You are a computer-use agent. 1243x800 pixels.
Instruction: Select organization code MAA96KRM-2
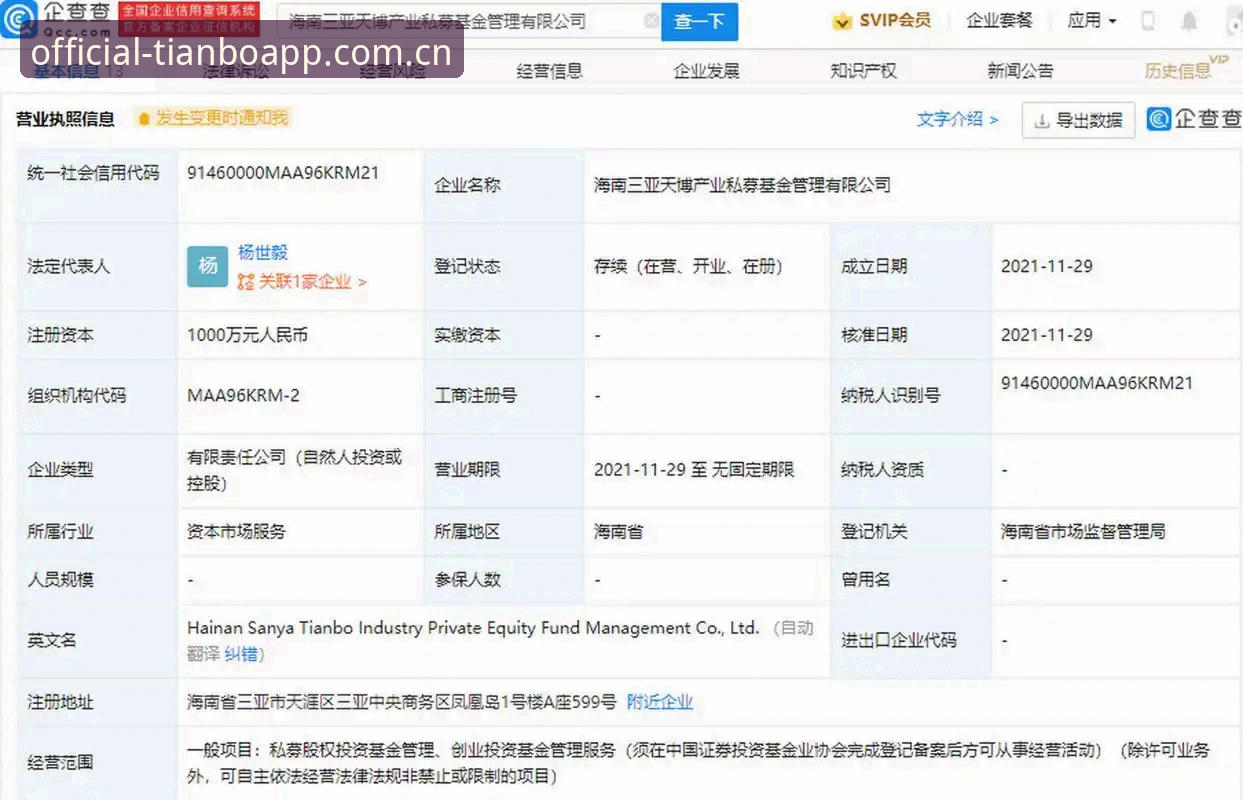point(243,395)
